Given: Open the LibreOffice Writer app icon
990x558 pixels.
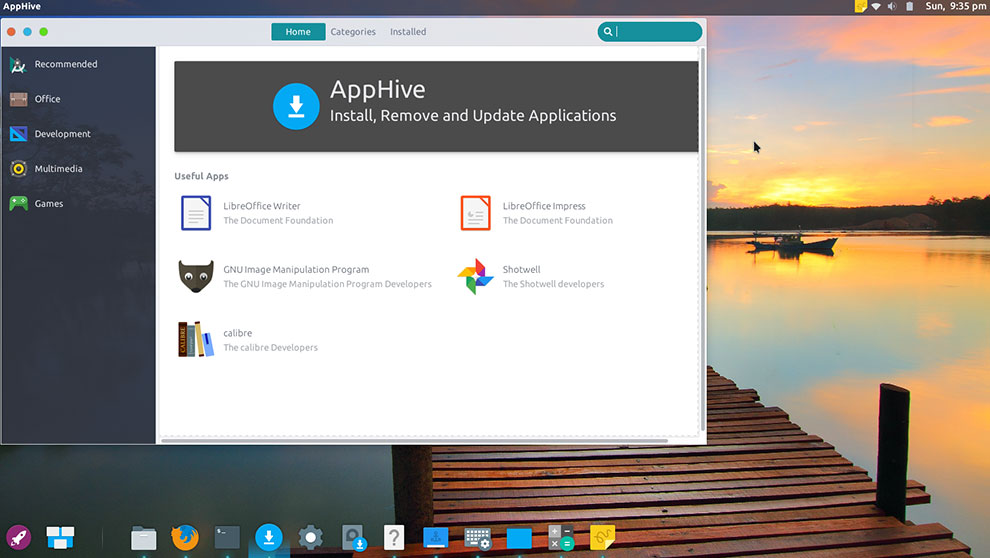Looking at the screenshot, I should (196, 213).
